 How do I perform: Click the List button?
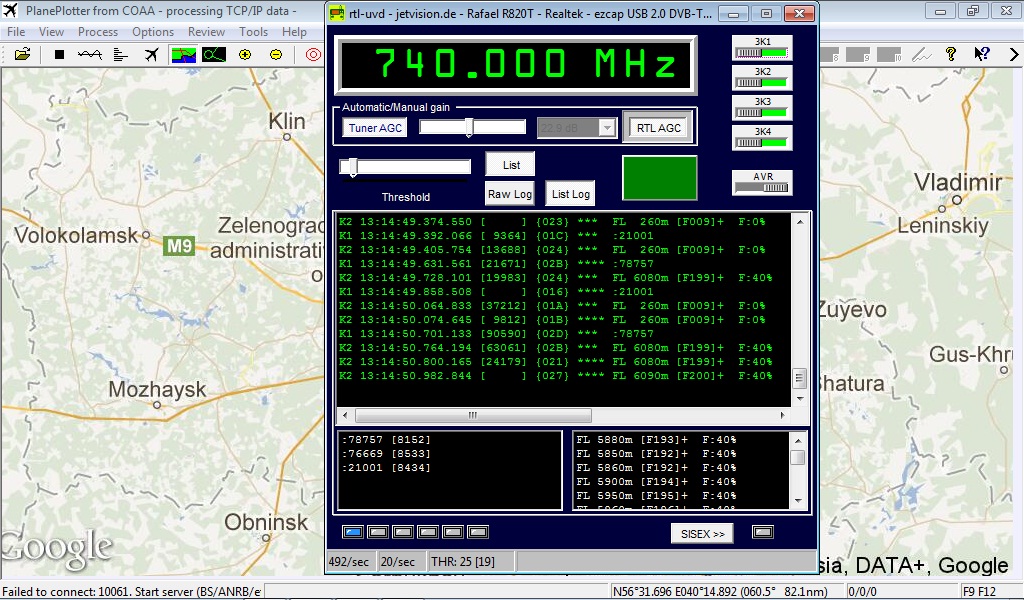pyautogui.click(x=511, y=165)
